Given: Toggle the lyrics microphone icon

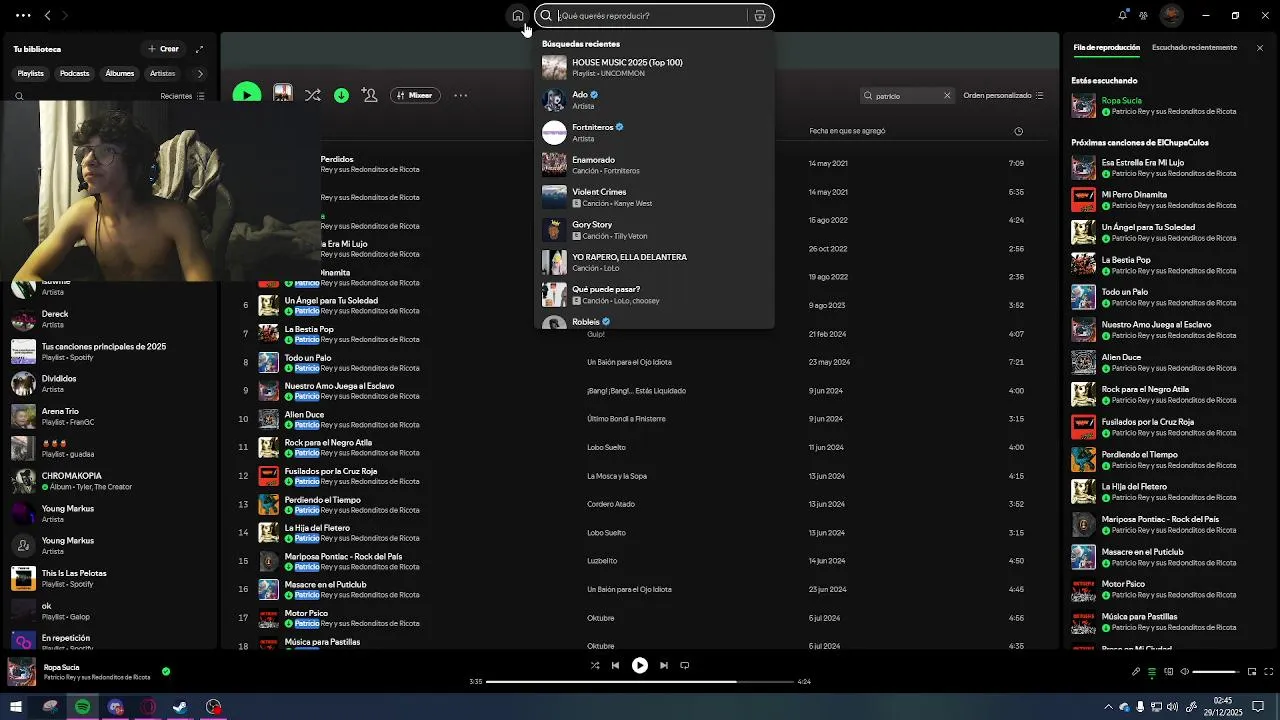Looking at the screenshot, I should (1136, 672).
